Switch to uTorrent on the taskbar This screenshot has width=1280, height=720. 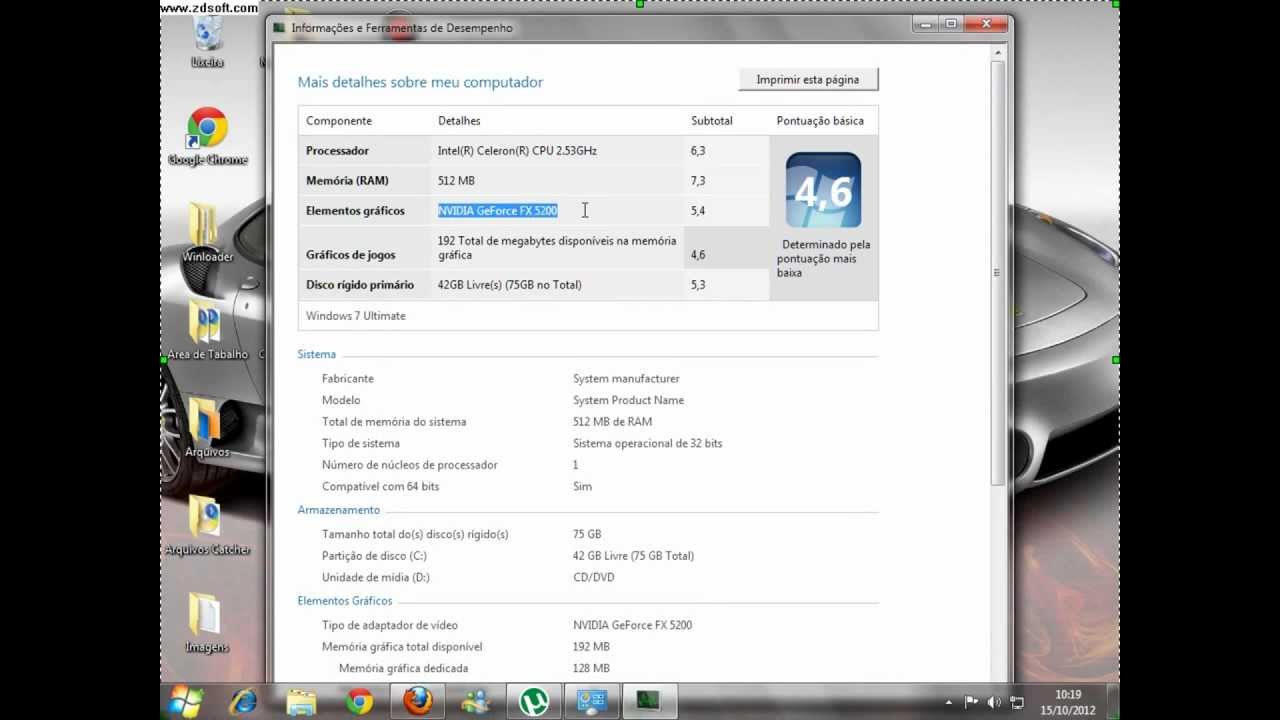(x=534, y=701)
